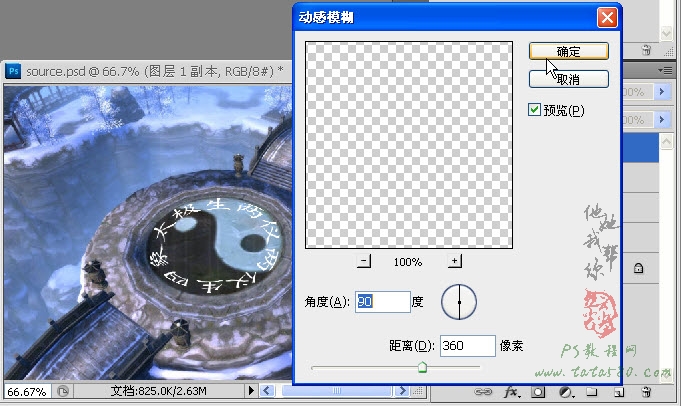681x406 pixels.
Task: Create a new group with folder icon
Action: [592, 392]
